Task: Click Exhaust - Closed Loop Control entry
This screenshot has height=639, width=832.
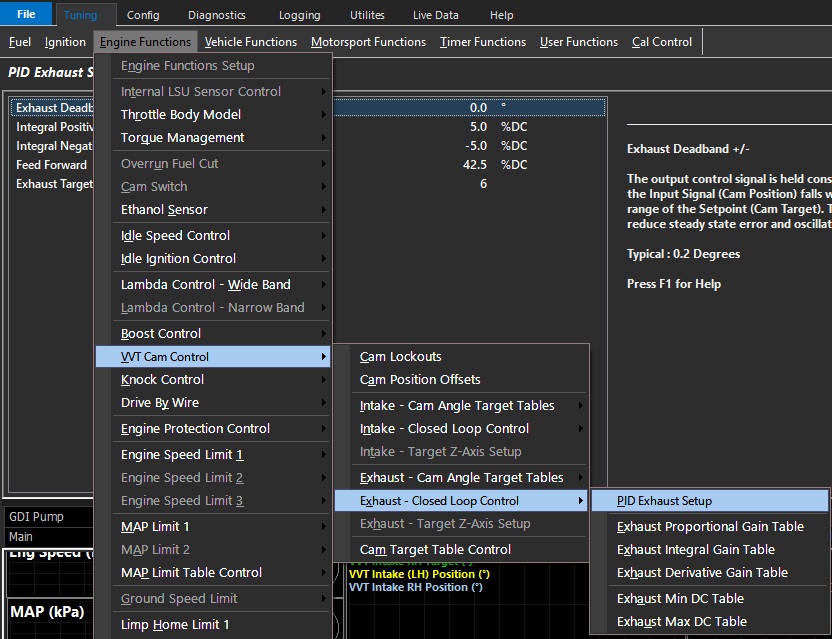Action: [462, 500]
